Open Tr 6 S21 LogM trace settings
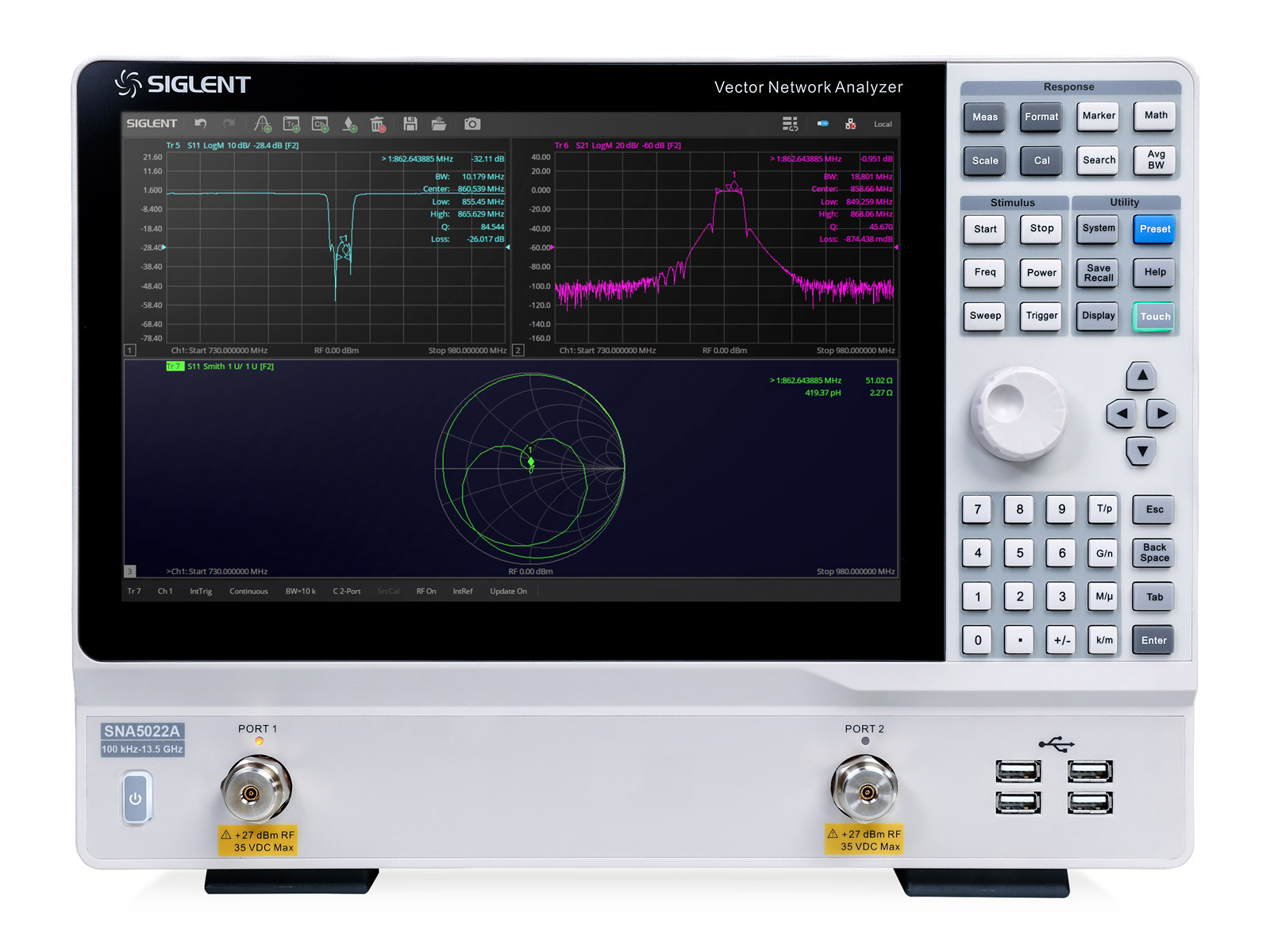Viewport: 1270px width, 952px height. (618, 146)
